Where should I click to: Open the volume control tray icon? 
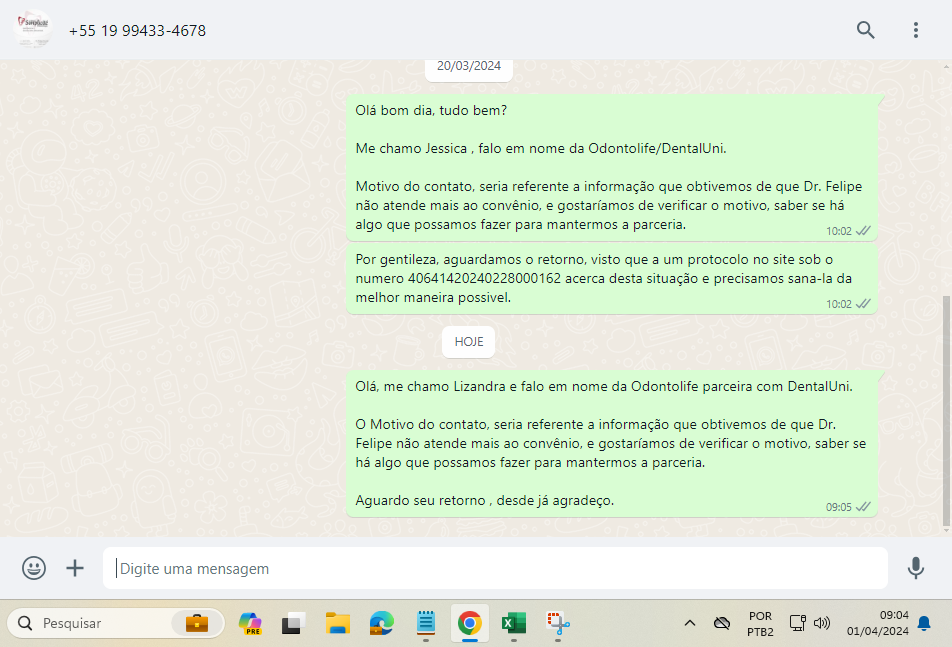click(x=821, y=623)
